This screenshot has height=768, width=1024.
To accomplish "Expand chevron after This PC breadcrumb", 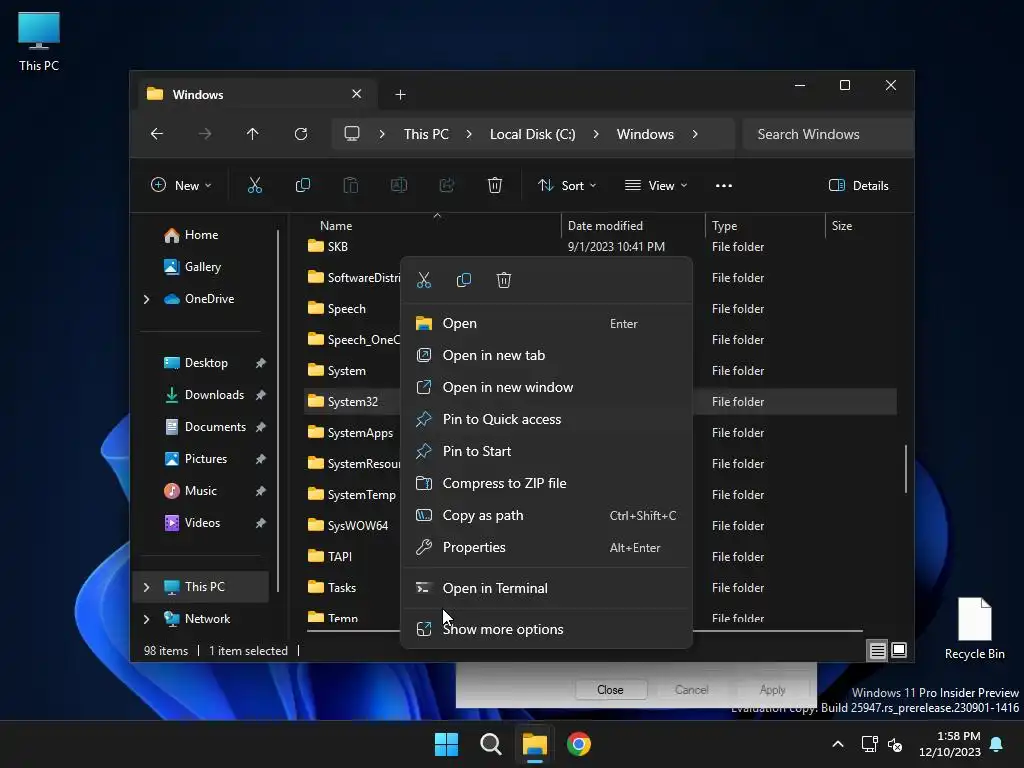I will point(469,134).
